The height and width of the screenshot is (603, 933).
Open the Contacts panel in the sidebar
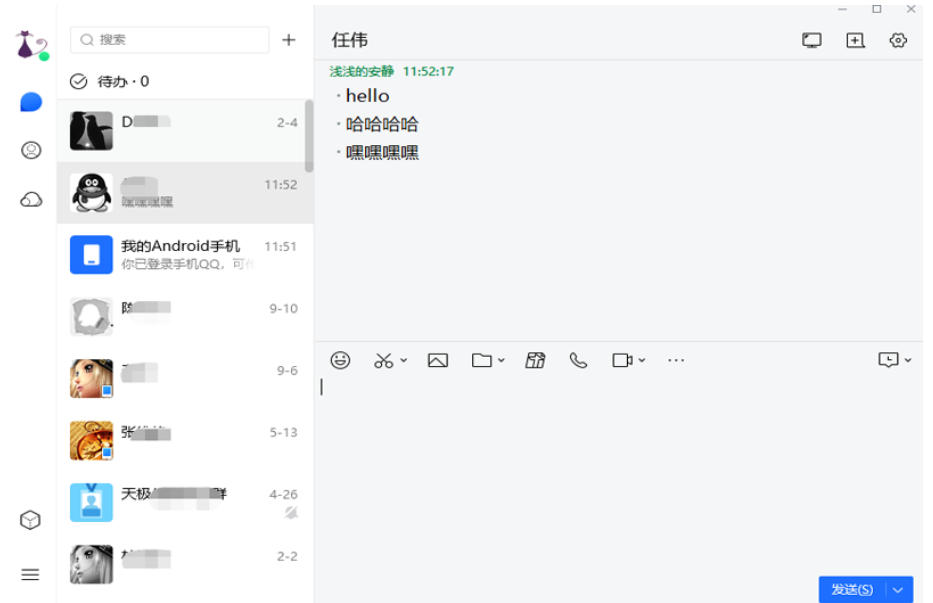point(30,147)
